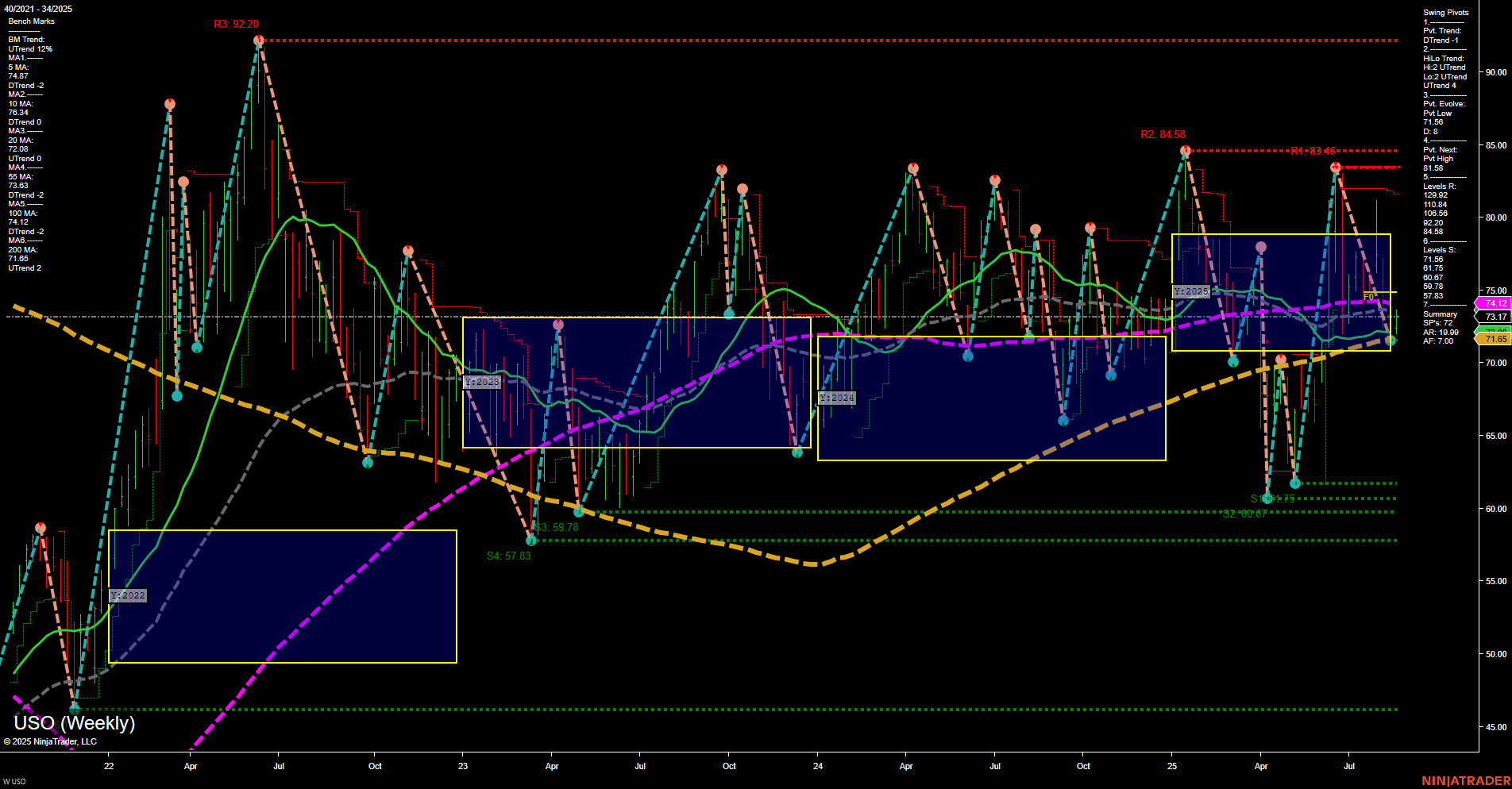This screenshot has width=1512, height=789.
Task: Click the orange pivot-high marker near R2: 84.58
Action: 1184,148
